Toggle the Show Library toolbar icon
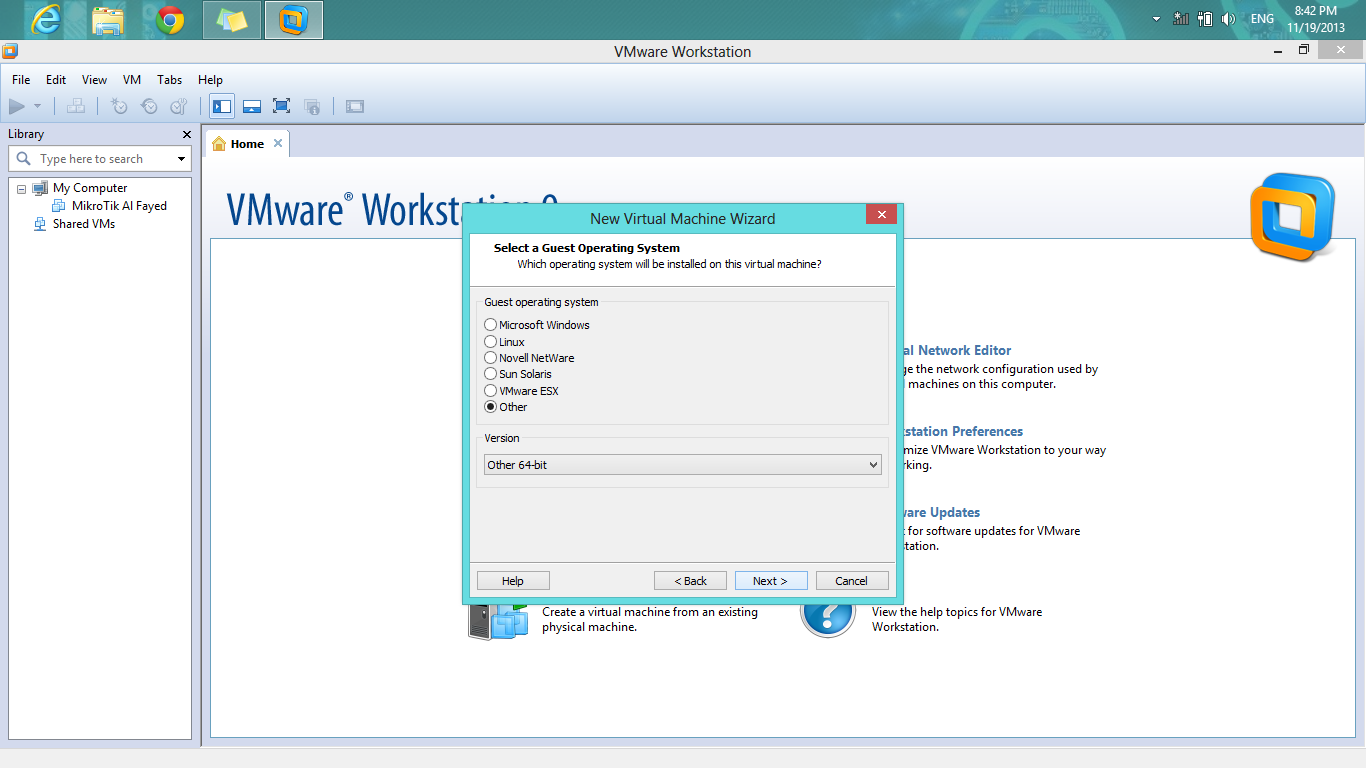The height and width of the screenshot is (768, 1366). [222, 106]
